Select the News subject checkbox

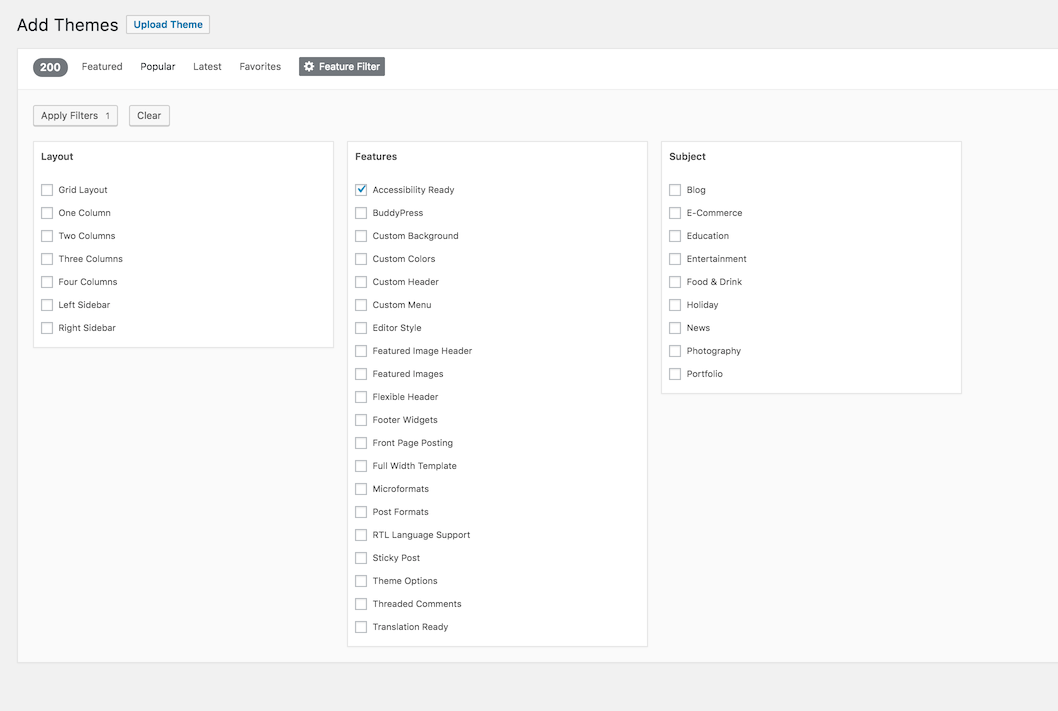coord(675,327)
